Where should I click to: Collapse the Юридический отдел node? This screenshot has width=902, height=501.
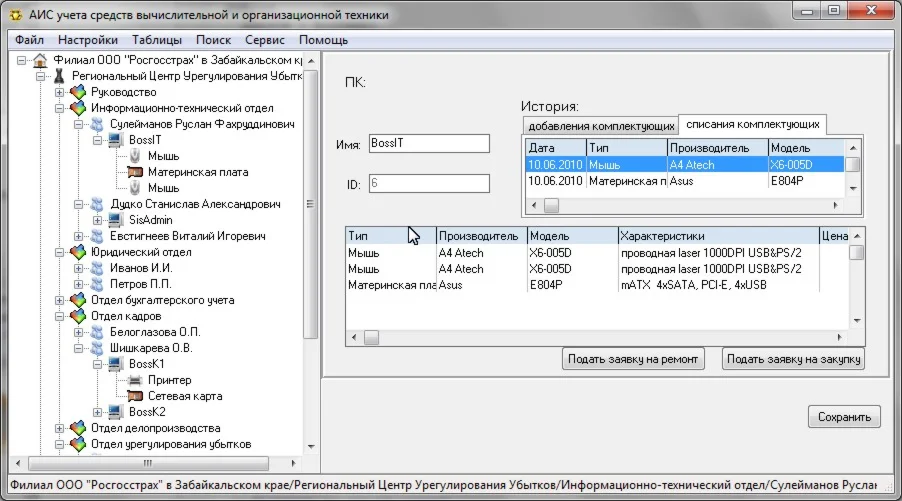(60, 252)
